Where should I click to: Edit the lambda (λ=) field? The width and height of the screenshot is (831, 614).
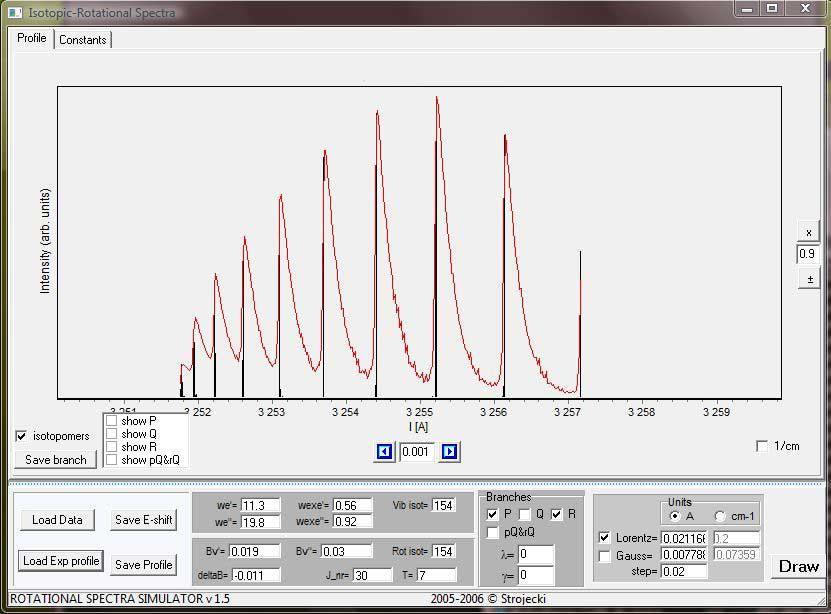point(536,554)
